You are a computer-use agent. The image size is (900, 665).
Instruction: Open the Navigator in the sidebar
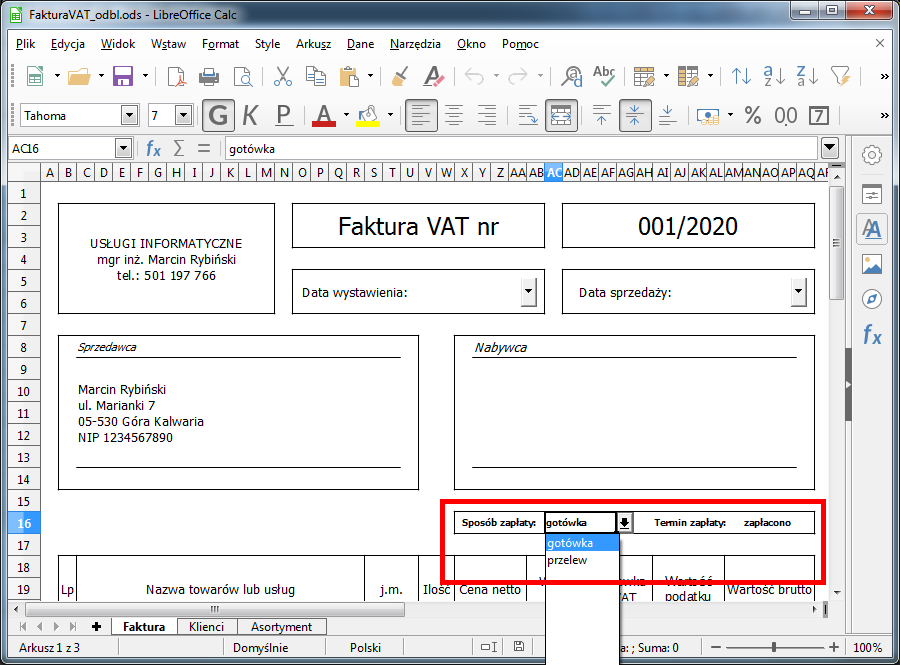click(x=872, y=300)
